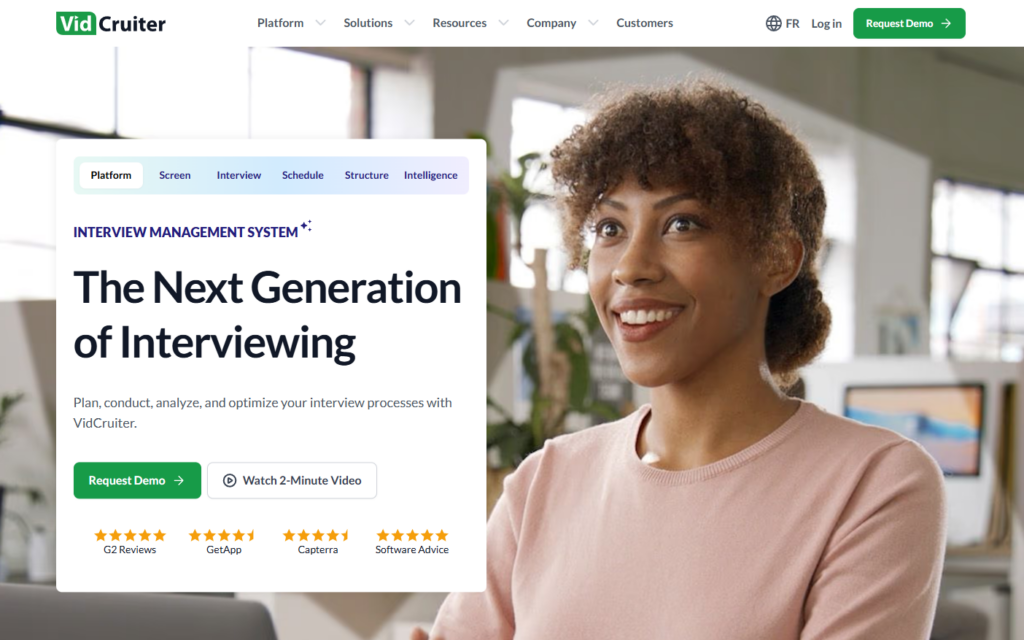The height and width of the screenshot is (640, 1024).
Task: Switch to the Screen tab
Action: tap(175, 175)
